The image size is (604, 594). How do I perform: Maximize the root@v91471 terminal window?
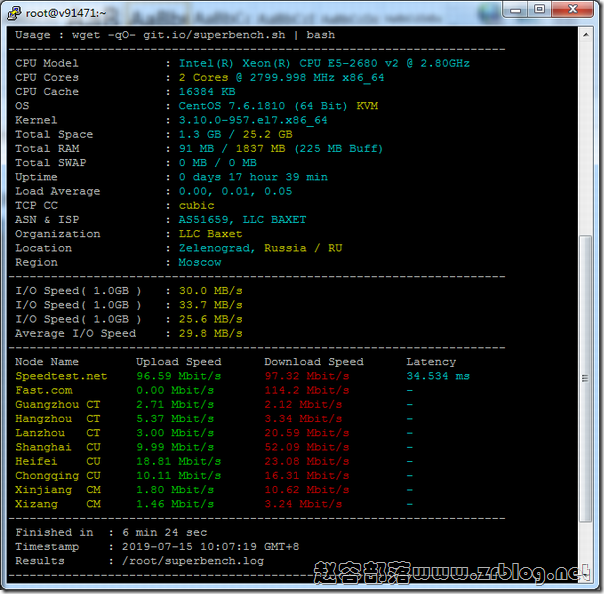coord(539,10)
